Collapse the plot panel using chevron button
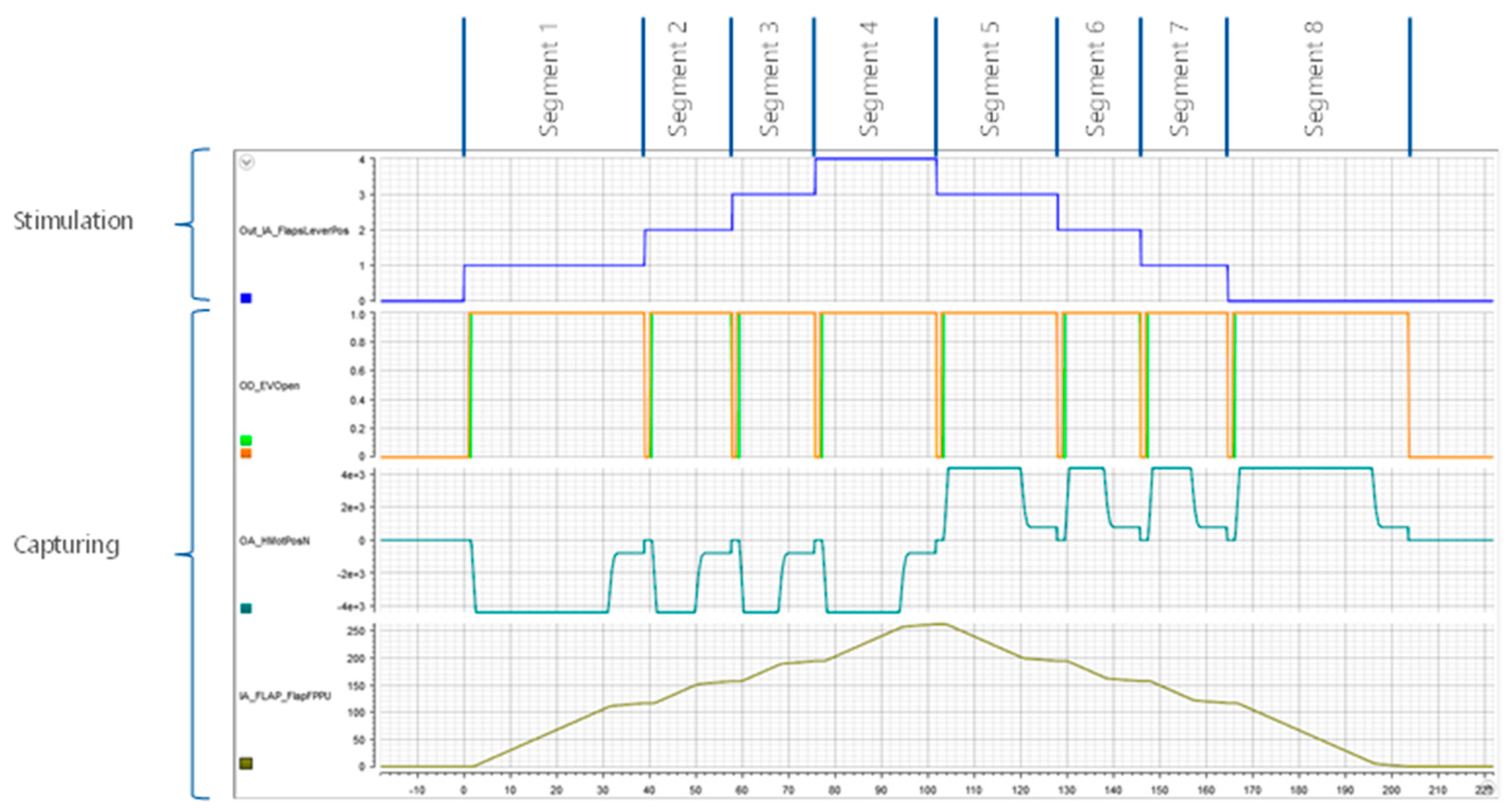Image resolution: width=1512 pixels, height=809 pixels. click(246, 162)
